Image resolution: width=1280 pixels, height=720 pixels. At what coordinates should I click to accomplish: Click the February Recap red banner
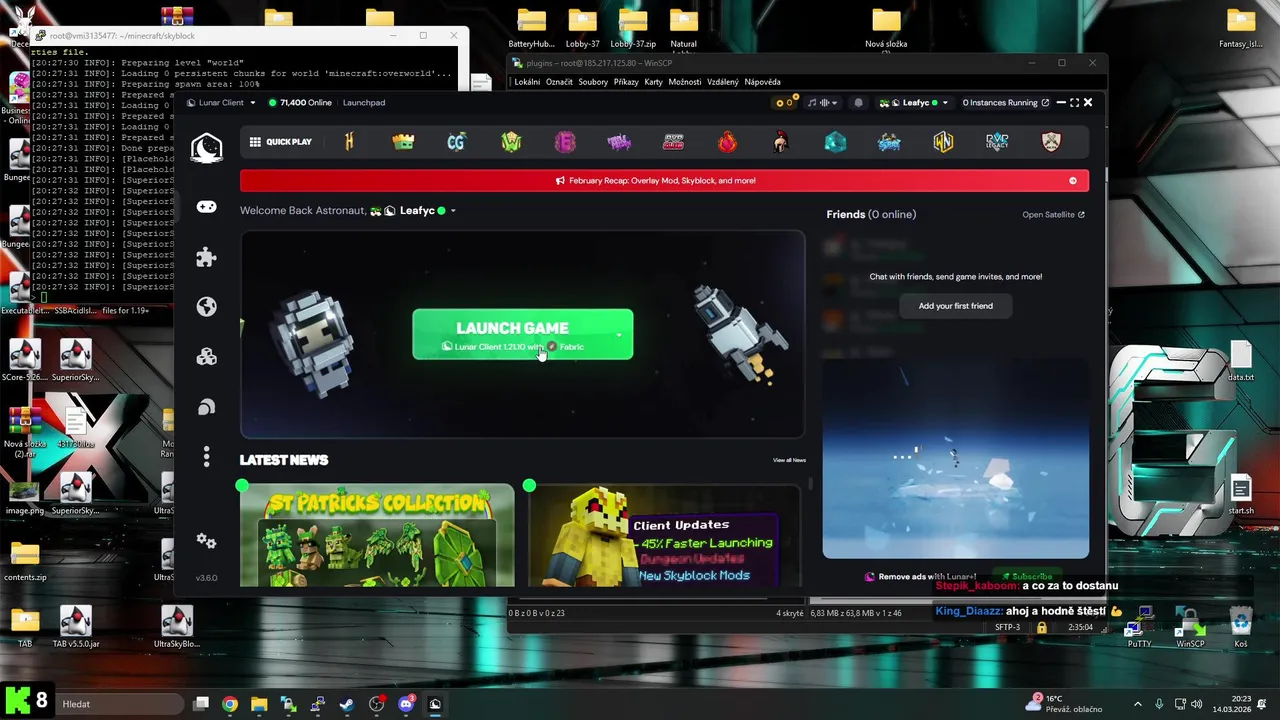(x=664, y=181)
